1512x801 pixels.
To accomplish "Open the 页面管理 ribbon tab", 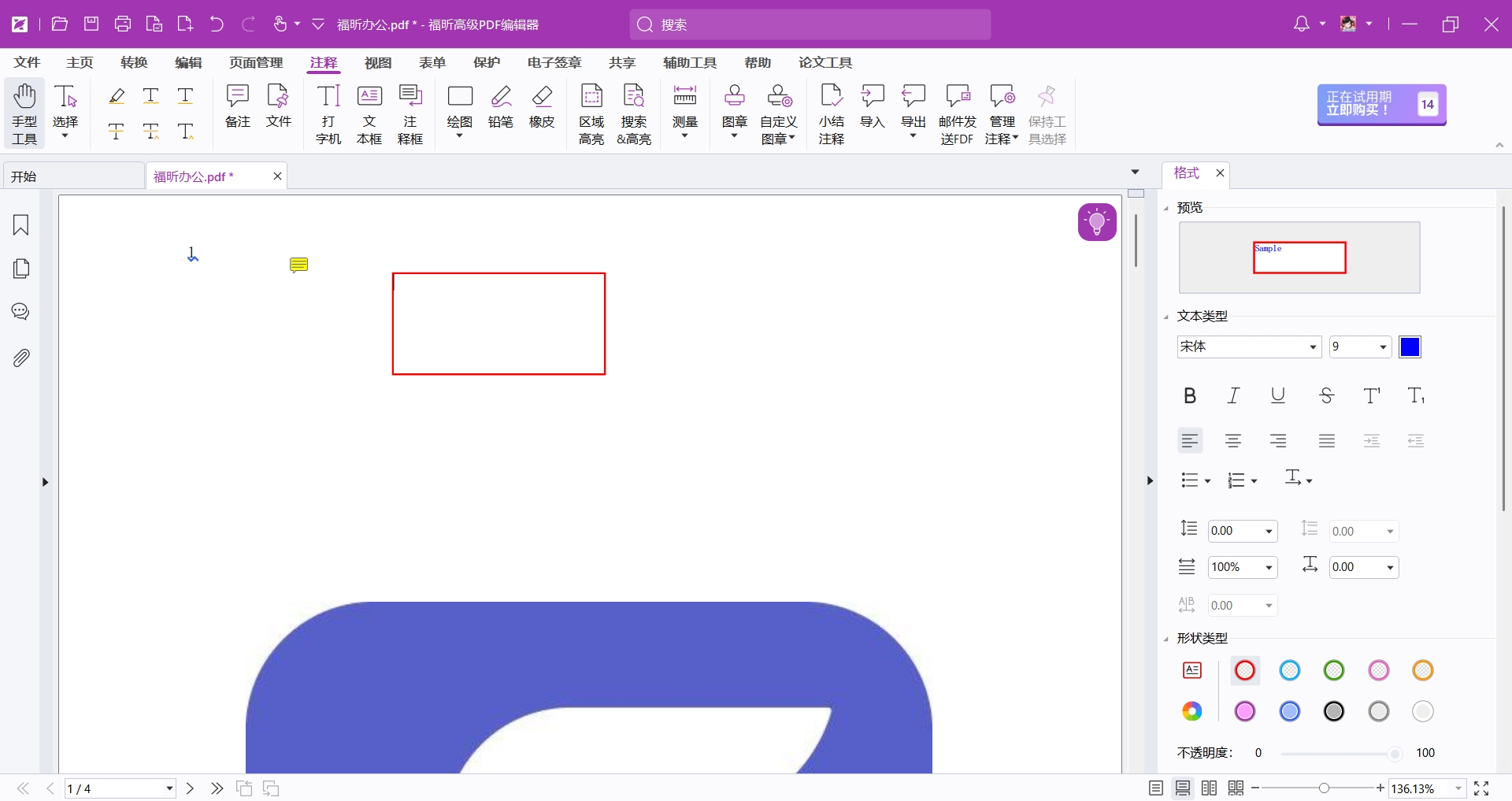I will point(256,62).
